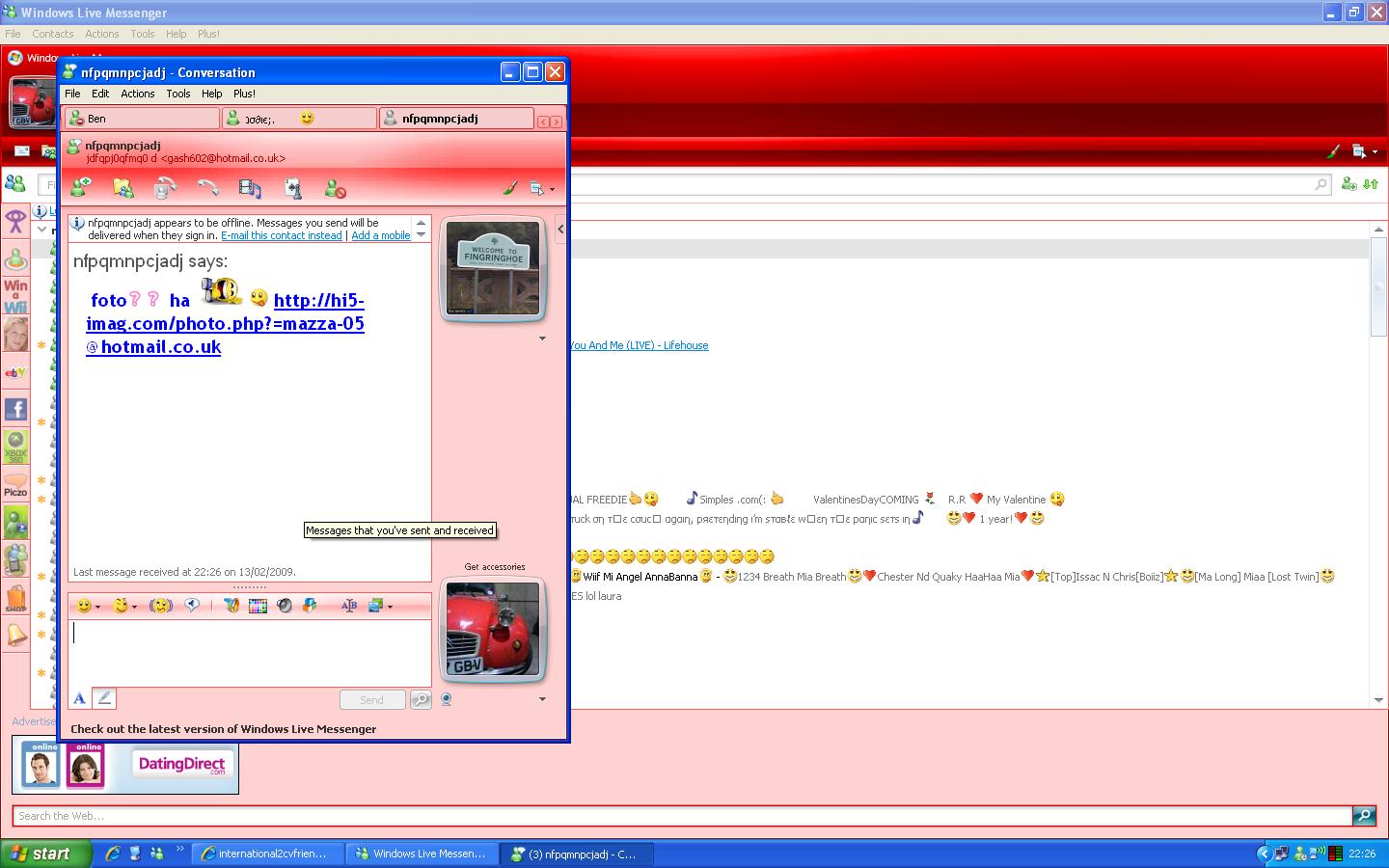This screenshot has height=868, width=1389.
Task: Open the Share files folder icon
Action: pos(123,188)
